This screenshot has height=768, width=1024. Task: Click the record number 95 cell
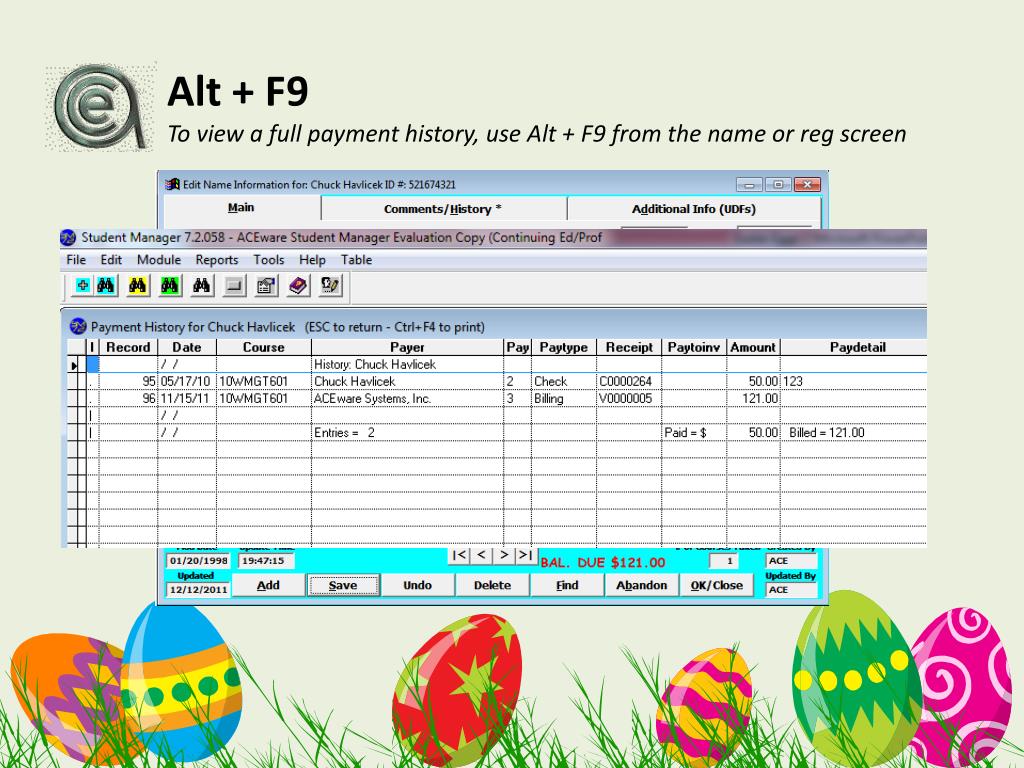[x=128, y=381]
